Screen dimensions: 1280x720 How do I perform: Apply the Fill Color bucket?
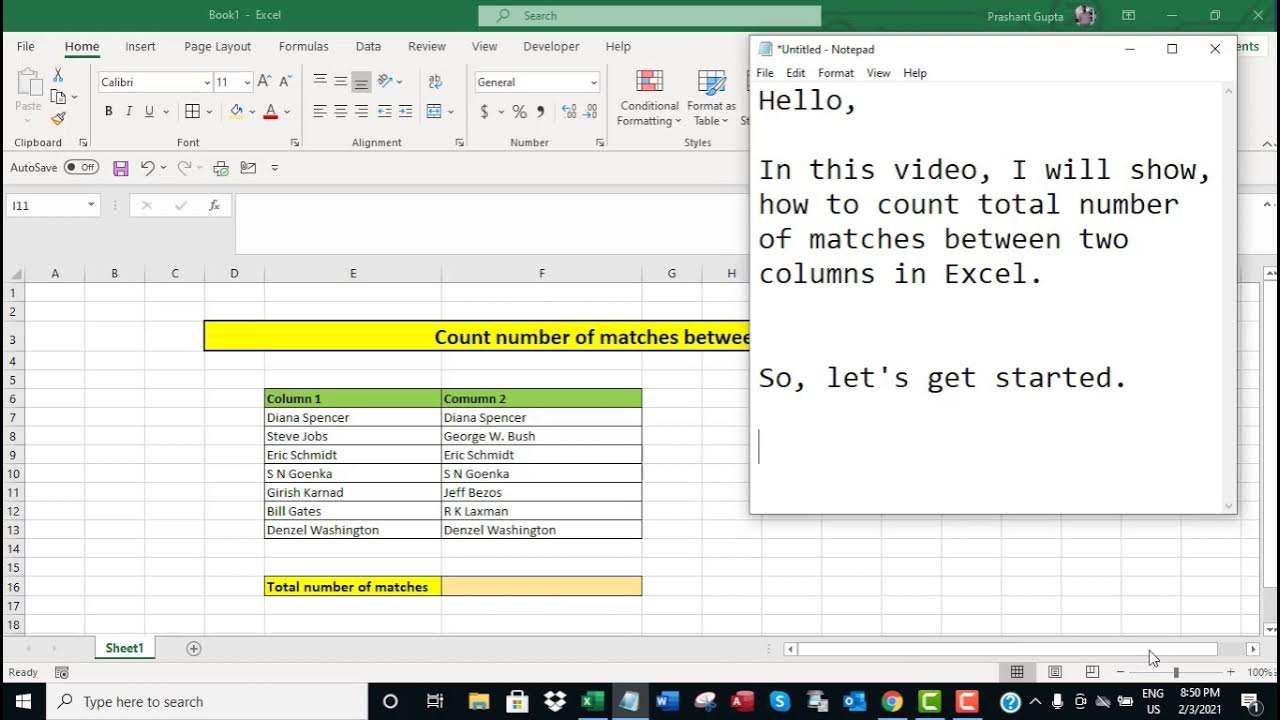coord(237,112)
